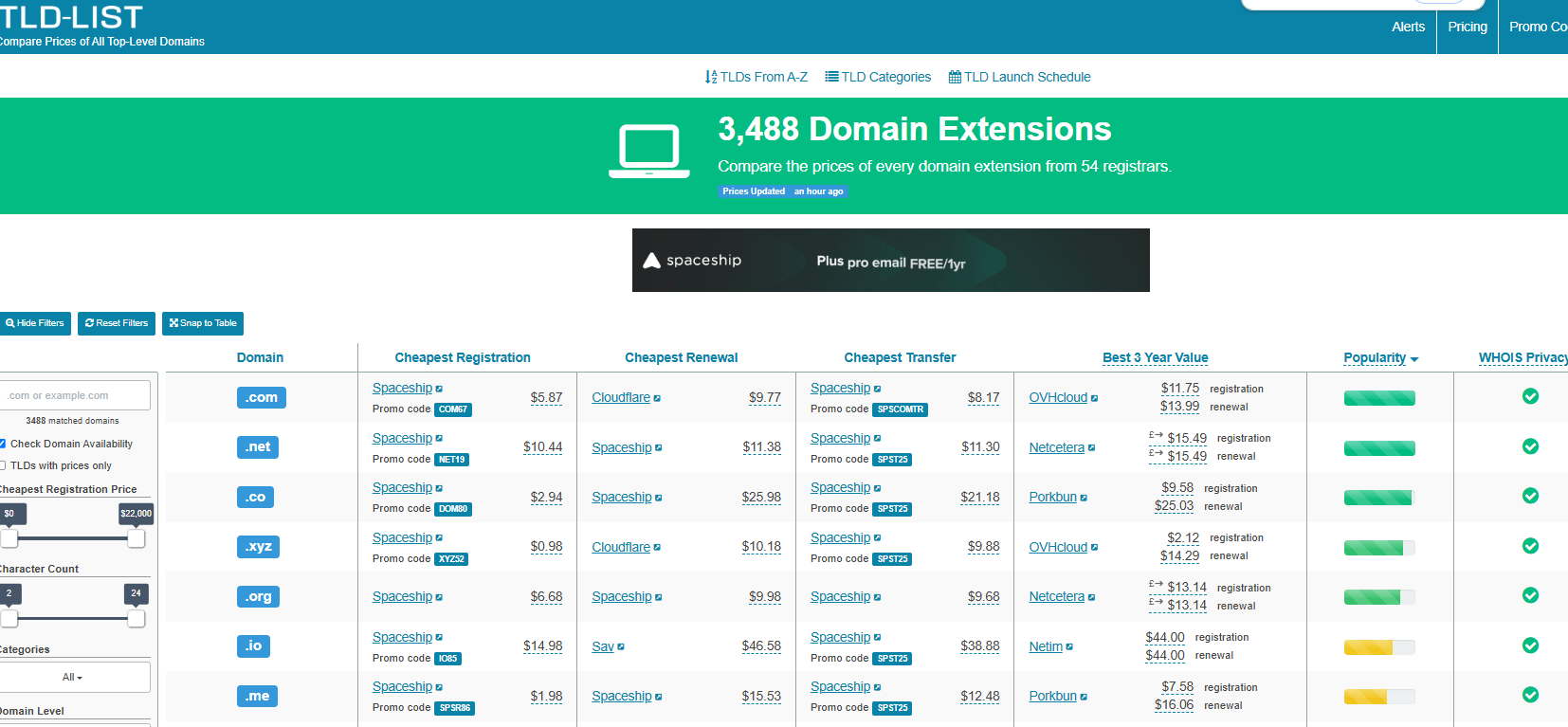
Task: Click the external-link icon beside OVHcloud in .com row
Action: 1094,398
